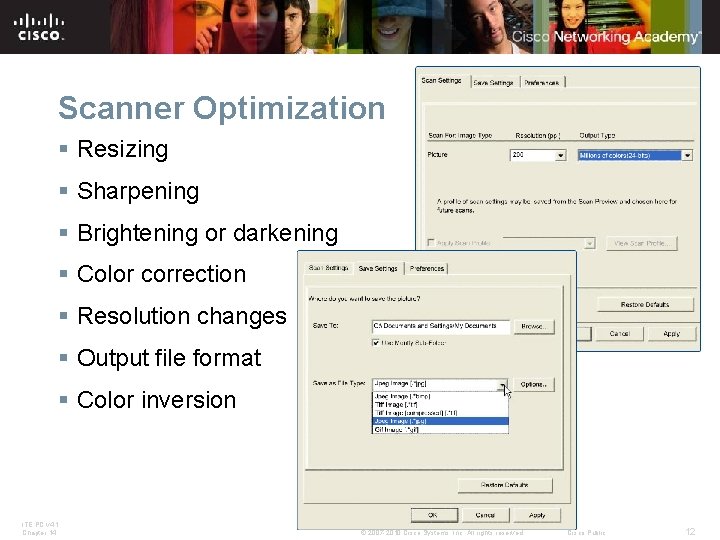Click Restore Defaults in back dialog

645,304
